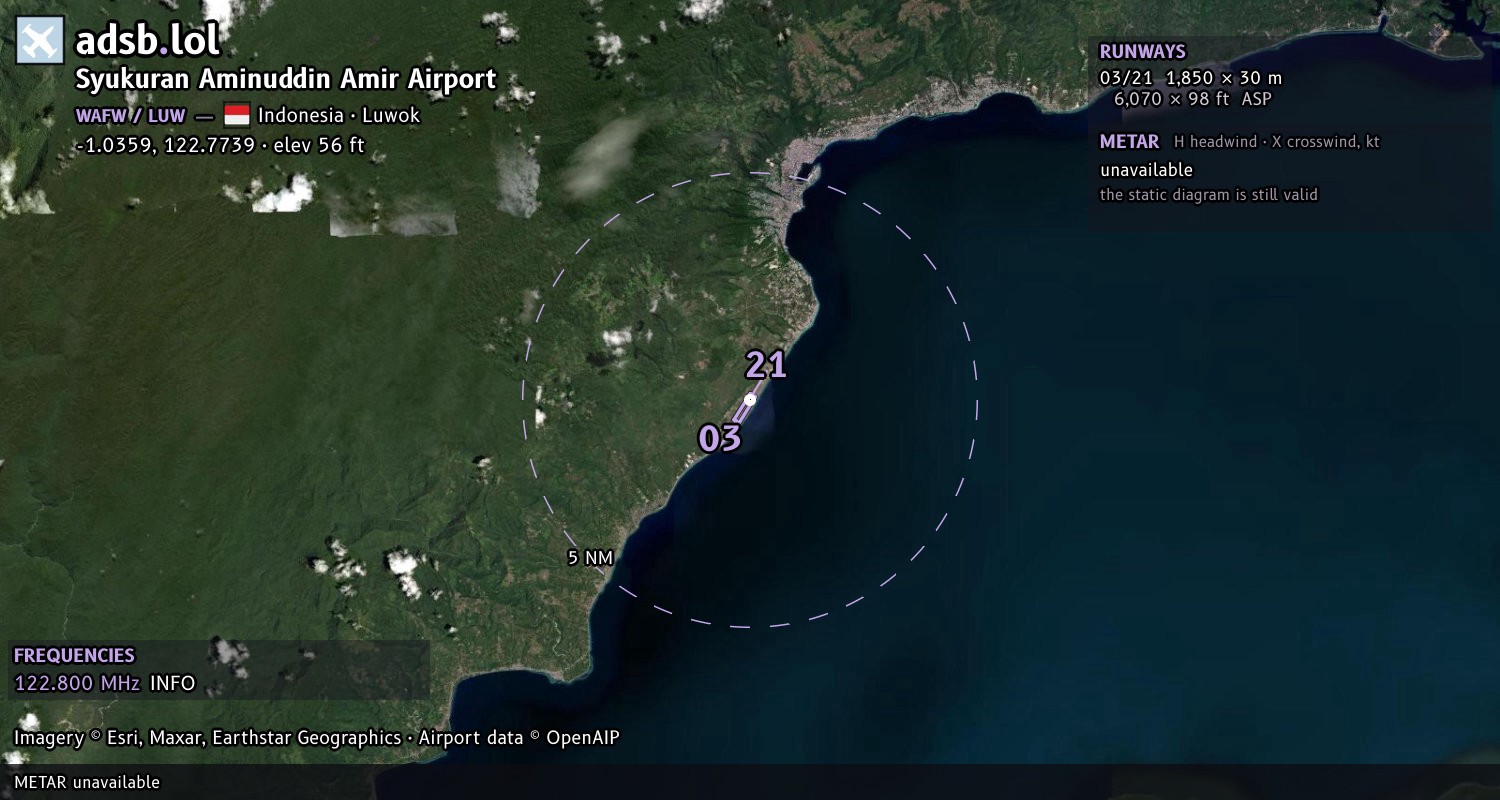The image size is (1500, 800).
Task: Click the adsb.lol airplane logo icon
Action: [x=40, y=41]
